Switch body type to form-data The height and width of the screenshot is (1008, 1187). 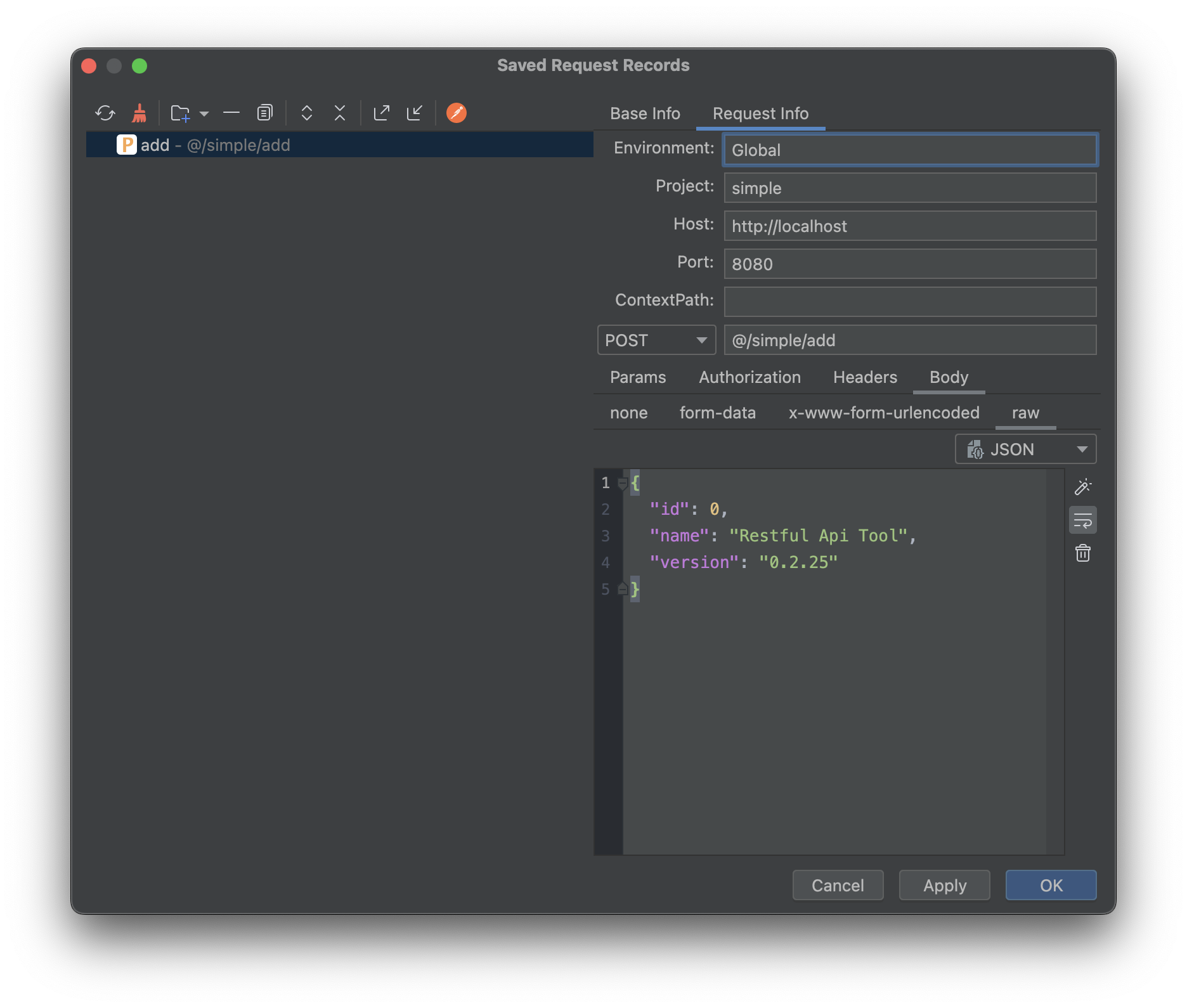tap(718, 413)
